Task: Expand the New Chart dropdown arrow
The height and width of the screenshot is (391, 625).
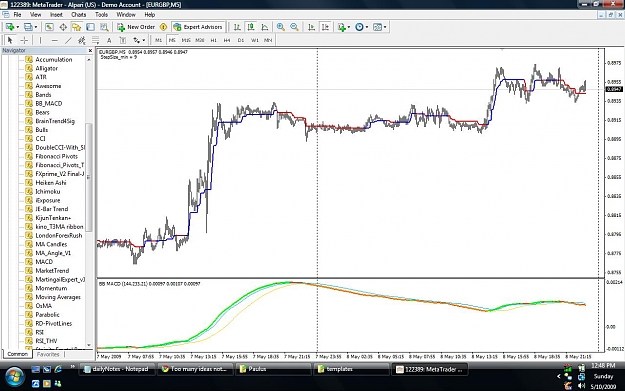Action: [18, 27]
